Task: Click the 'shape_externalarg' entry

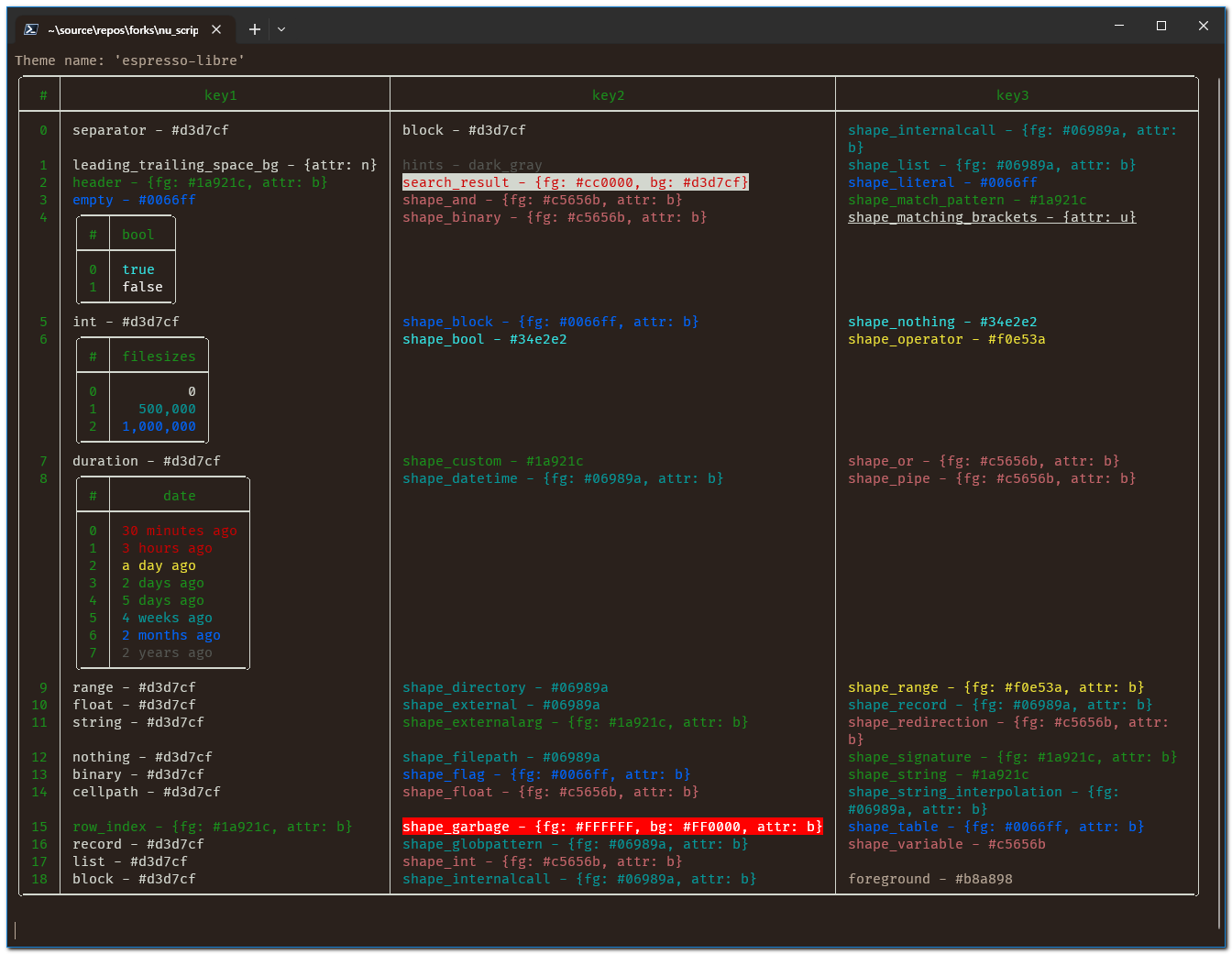Action: coord(576,722)
